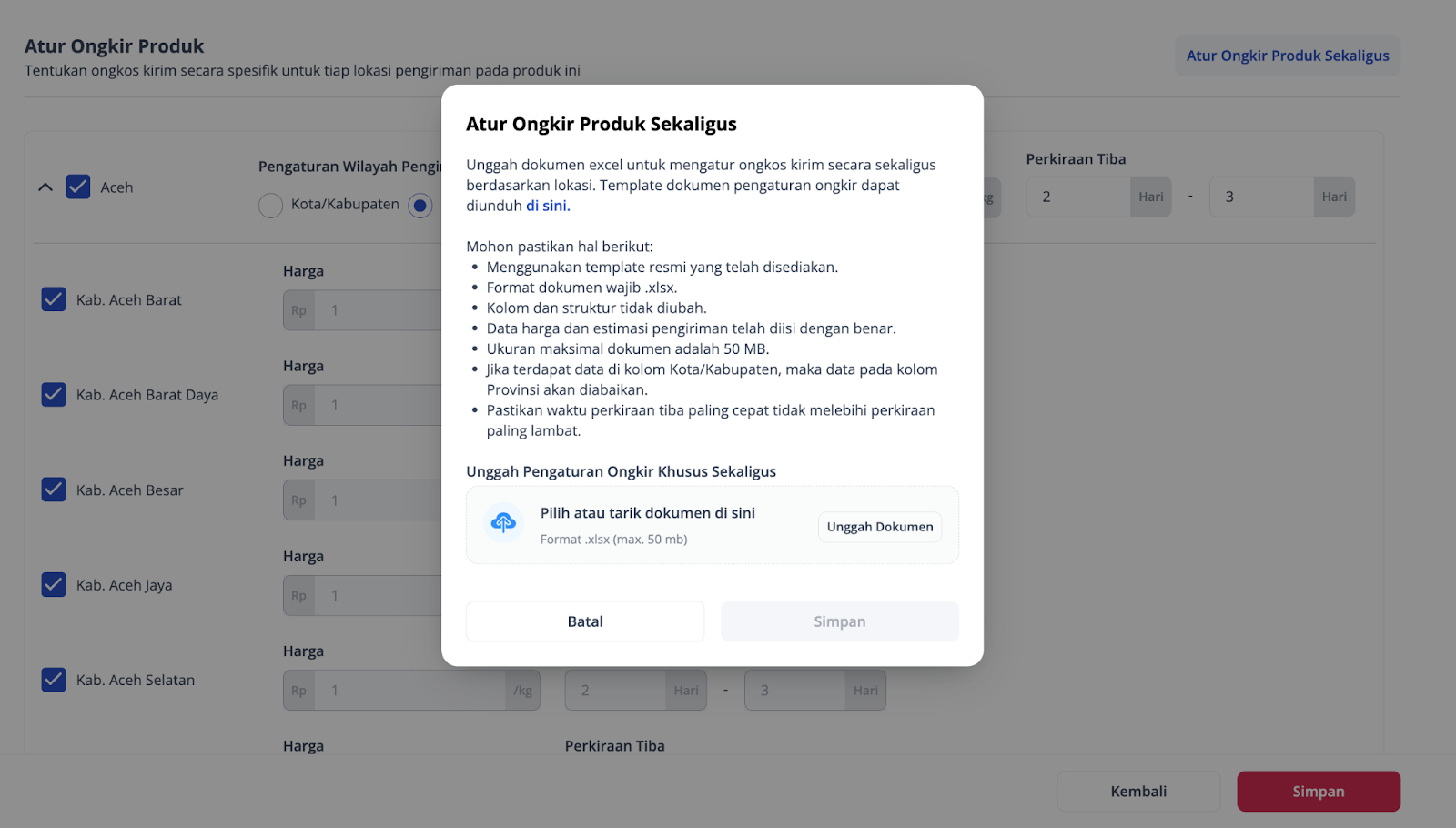
Task: Toggle the Aceh province checkbox
Action: (x=78, y=187)
